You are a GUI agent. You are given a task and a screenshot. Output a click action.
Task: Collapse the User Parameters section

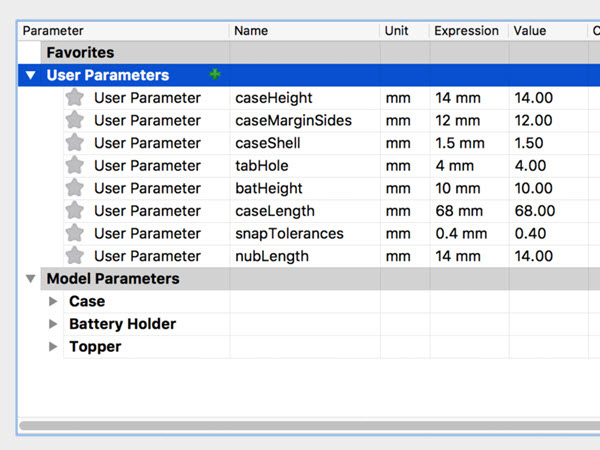click(31, 75)
